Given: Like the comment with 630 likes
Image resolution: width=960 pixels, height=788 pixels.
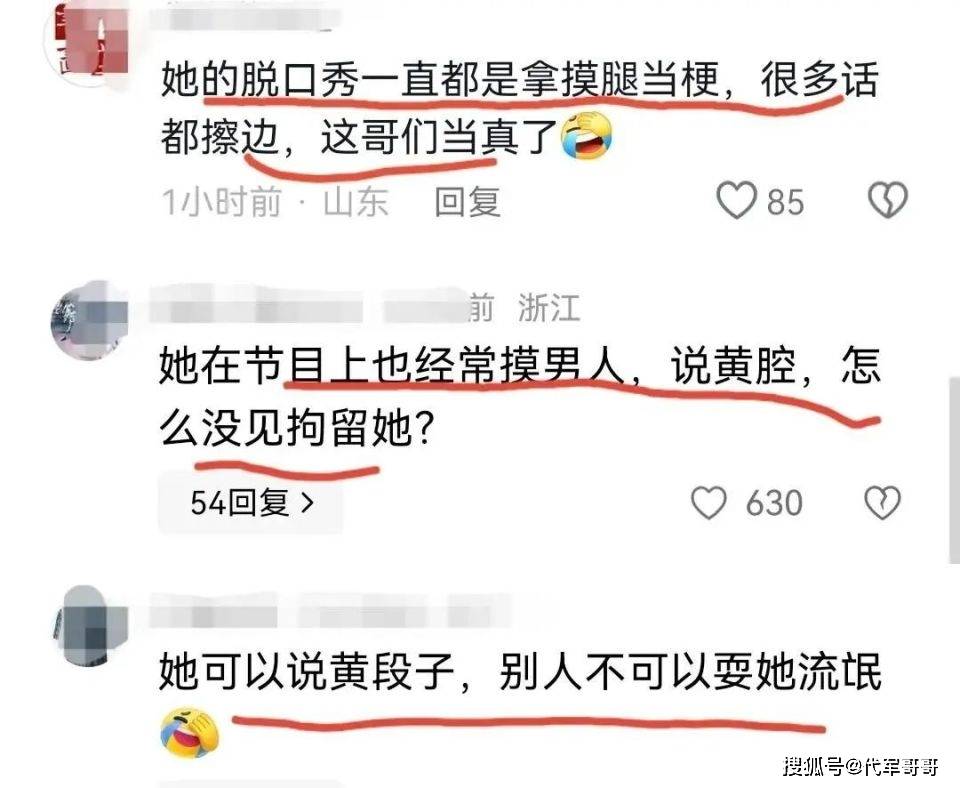Looking at the screenshot, I should click(709, 503).
